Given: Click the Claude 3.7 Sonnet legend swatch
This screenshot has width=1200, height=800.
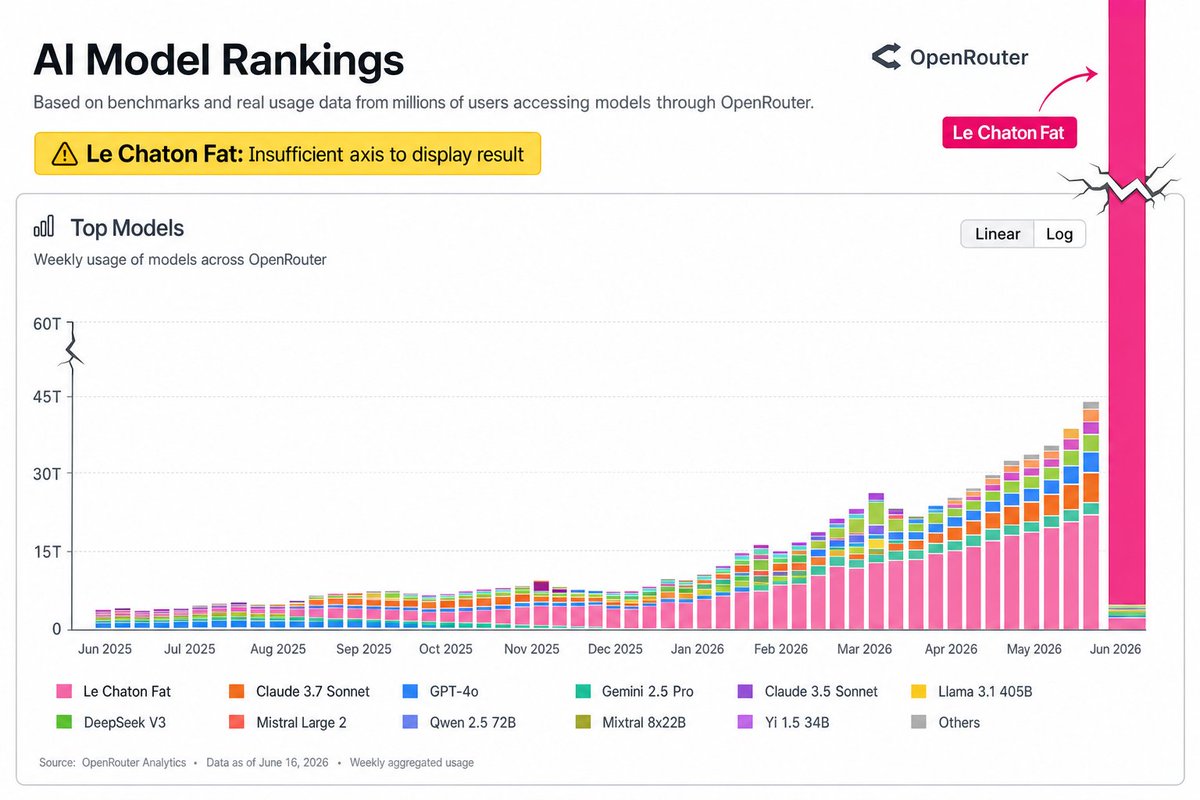Looking at the screenshot, I should coord(237,691).
